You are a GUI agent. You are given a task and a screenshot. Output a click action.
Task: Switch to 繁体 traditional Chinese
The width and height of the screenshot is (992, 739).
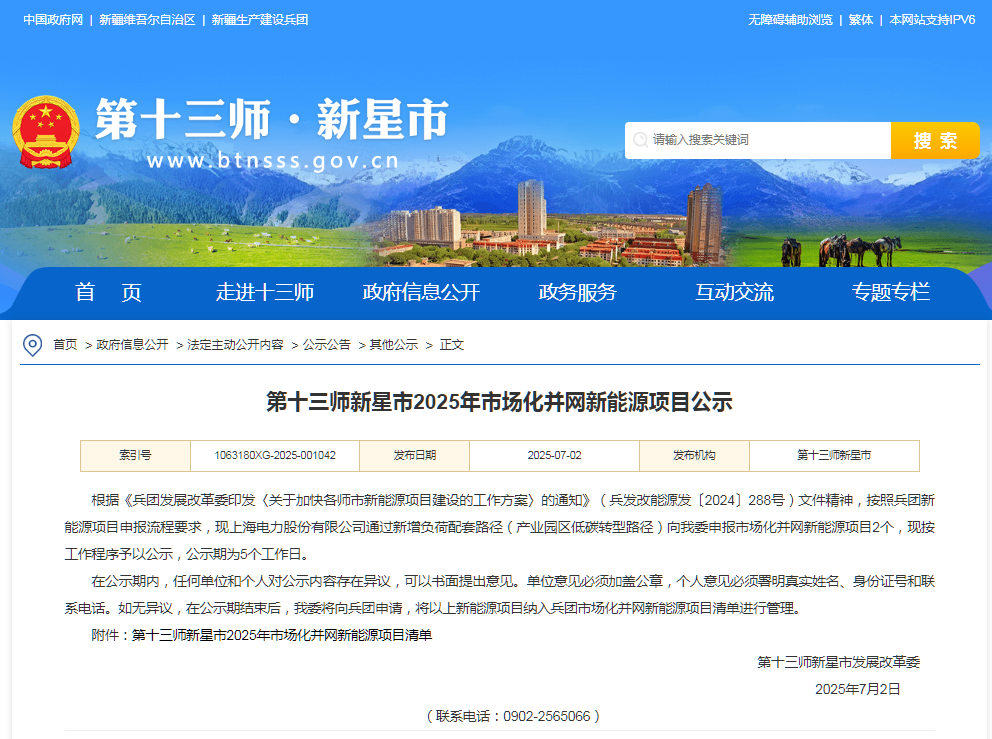coord(860,20)
